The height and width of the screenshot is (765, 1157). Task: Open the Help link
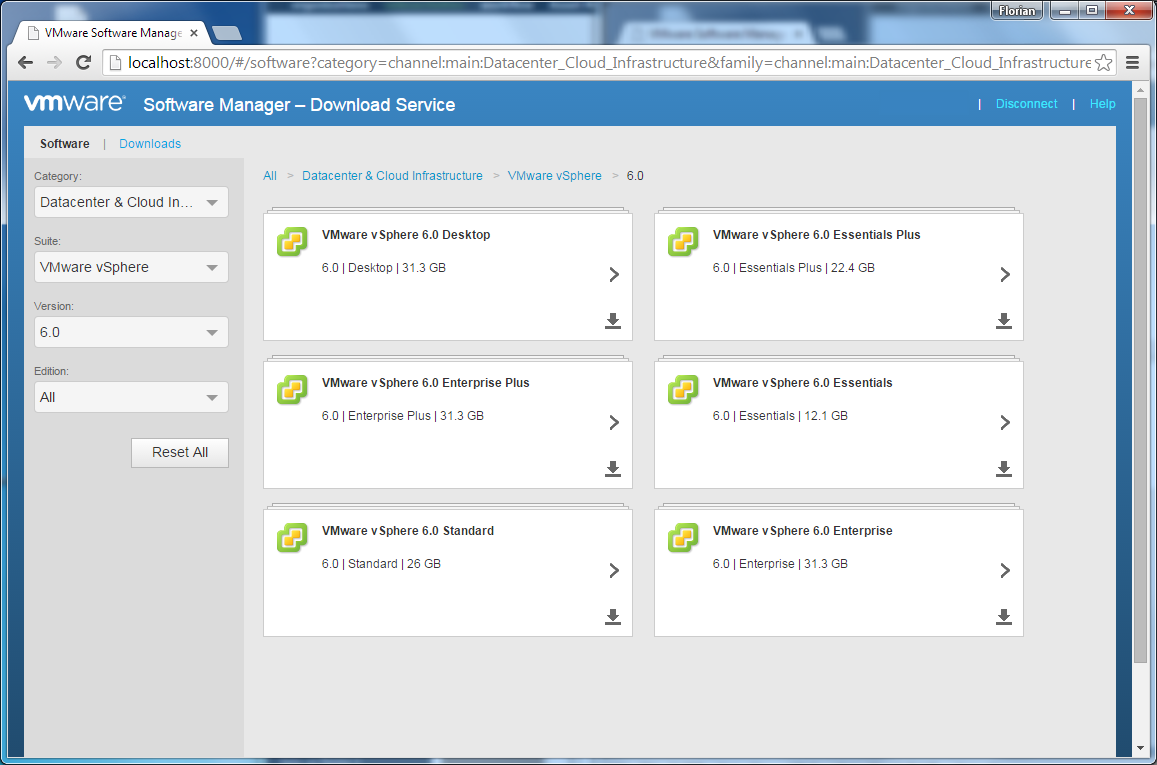pos(1102,104)
